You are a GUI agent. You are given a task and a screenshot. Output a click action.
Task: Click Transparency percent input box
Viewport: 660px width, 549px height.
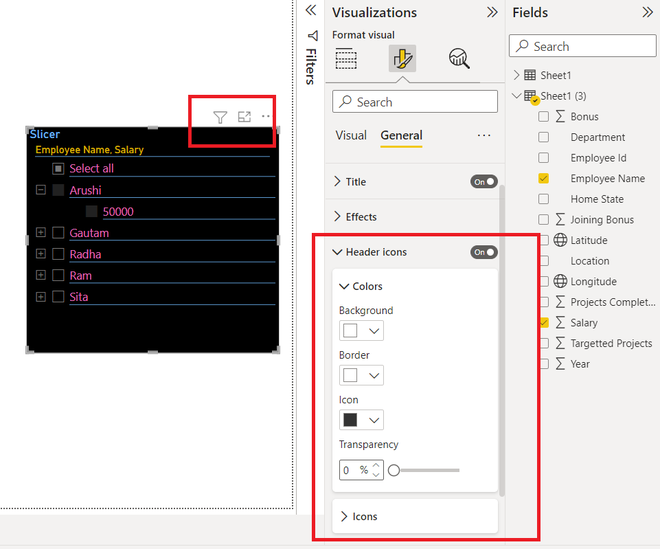pyautogui.click(x=361, y=470)
